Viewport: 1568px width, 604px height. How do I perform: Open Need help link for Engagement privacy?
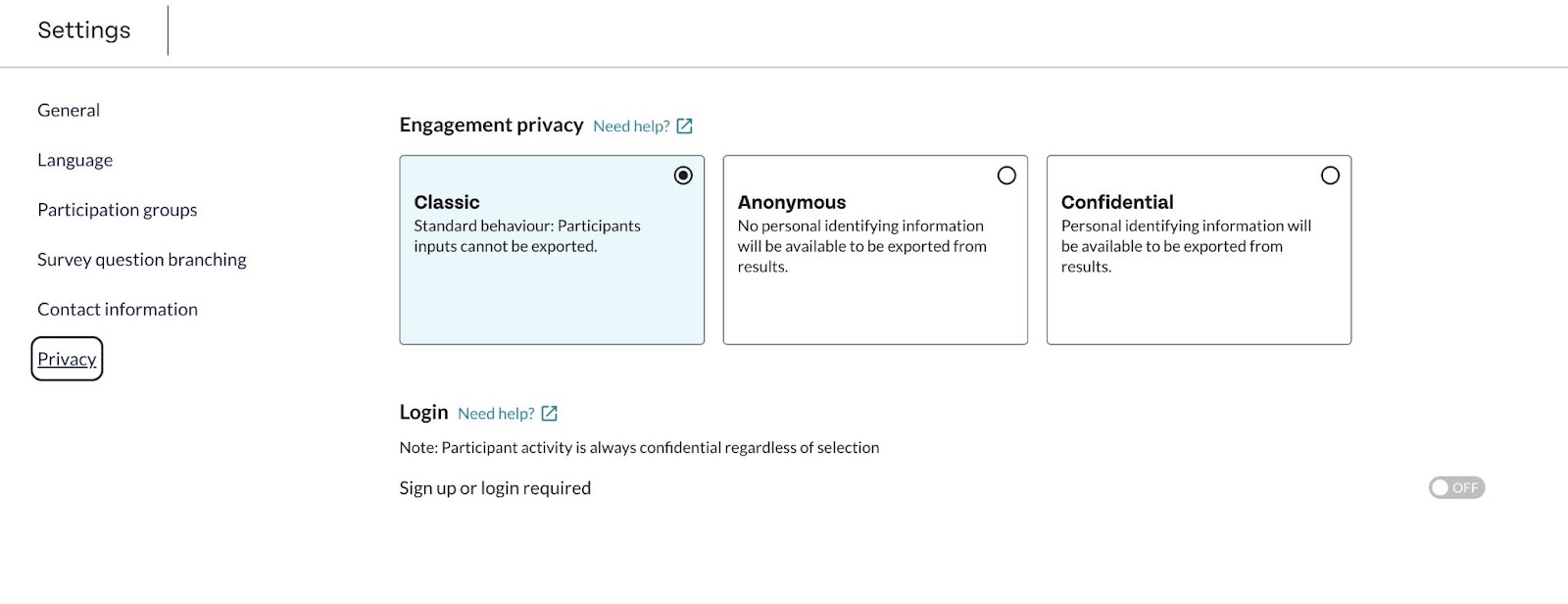tap(631, 126)
